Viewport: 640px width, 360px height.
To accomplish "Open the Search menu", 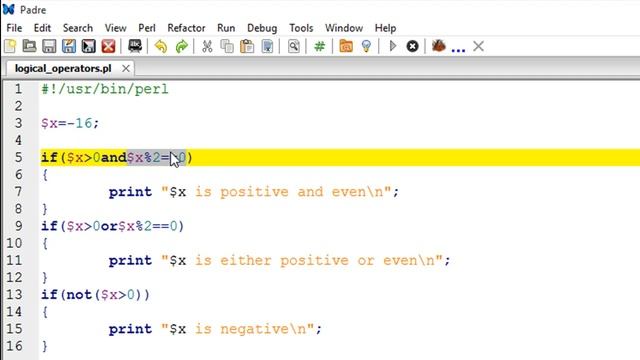I will pyautogui.click(x=78, y=28).
